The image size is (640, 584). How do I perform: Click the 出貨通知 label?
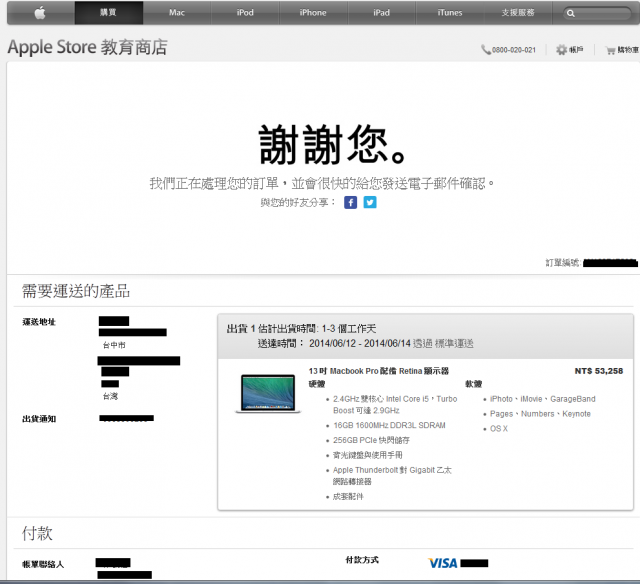39,419
